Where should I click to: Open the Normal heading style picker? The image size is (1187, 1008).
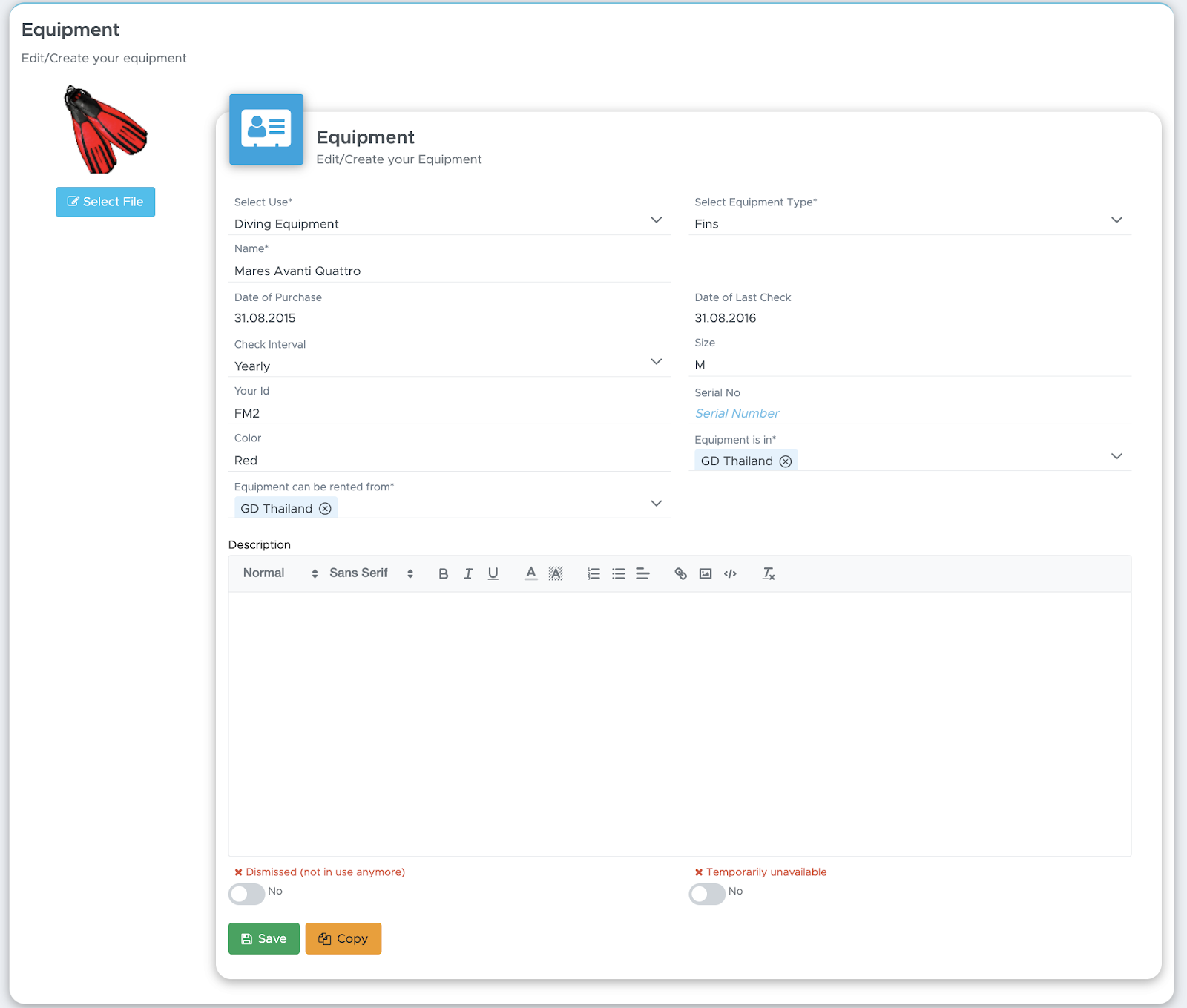[x=280, y=573]
